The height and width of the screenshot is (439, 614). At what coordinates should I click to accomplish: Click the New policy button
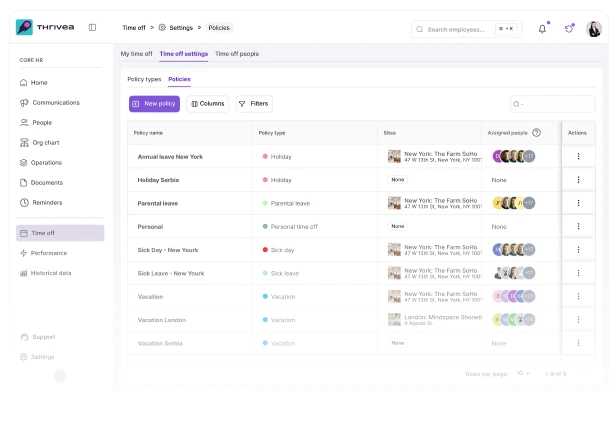click(x=154, y=104)
